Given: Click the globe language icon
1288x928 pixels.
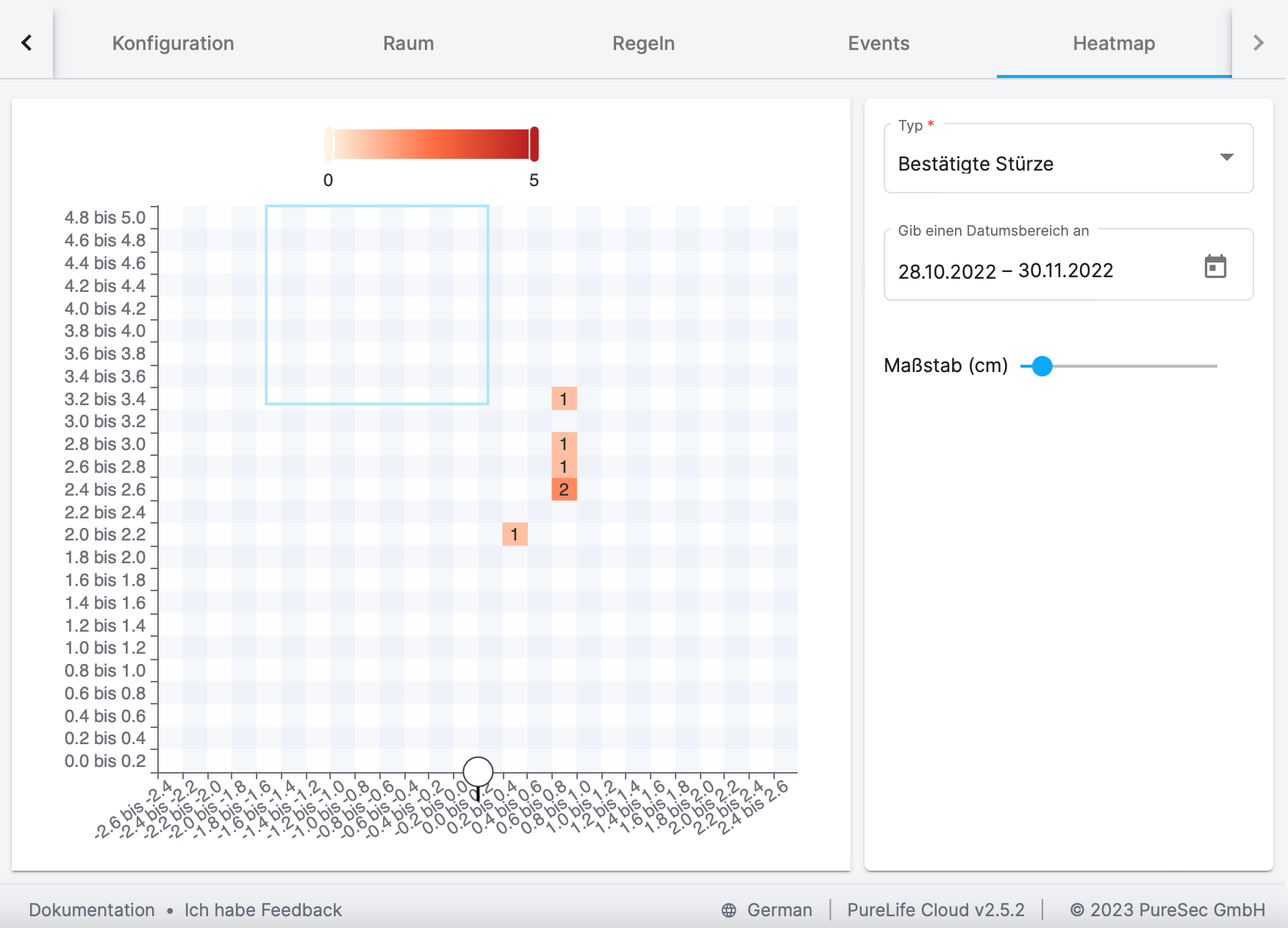Looking at the screenshot, I should 729,910.
